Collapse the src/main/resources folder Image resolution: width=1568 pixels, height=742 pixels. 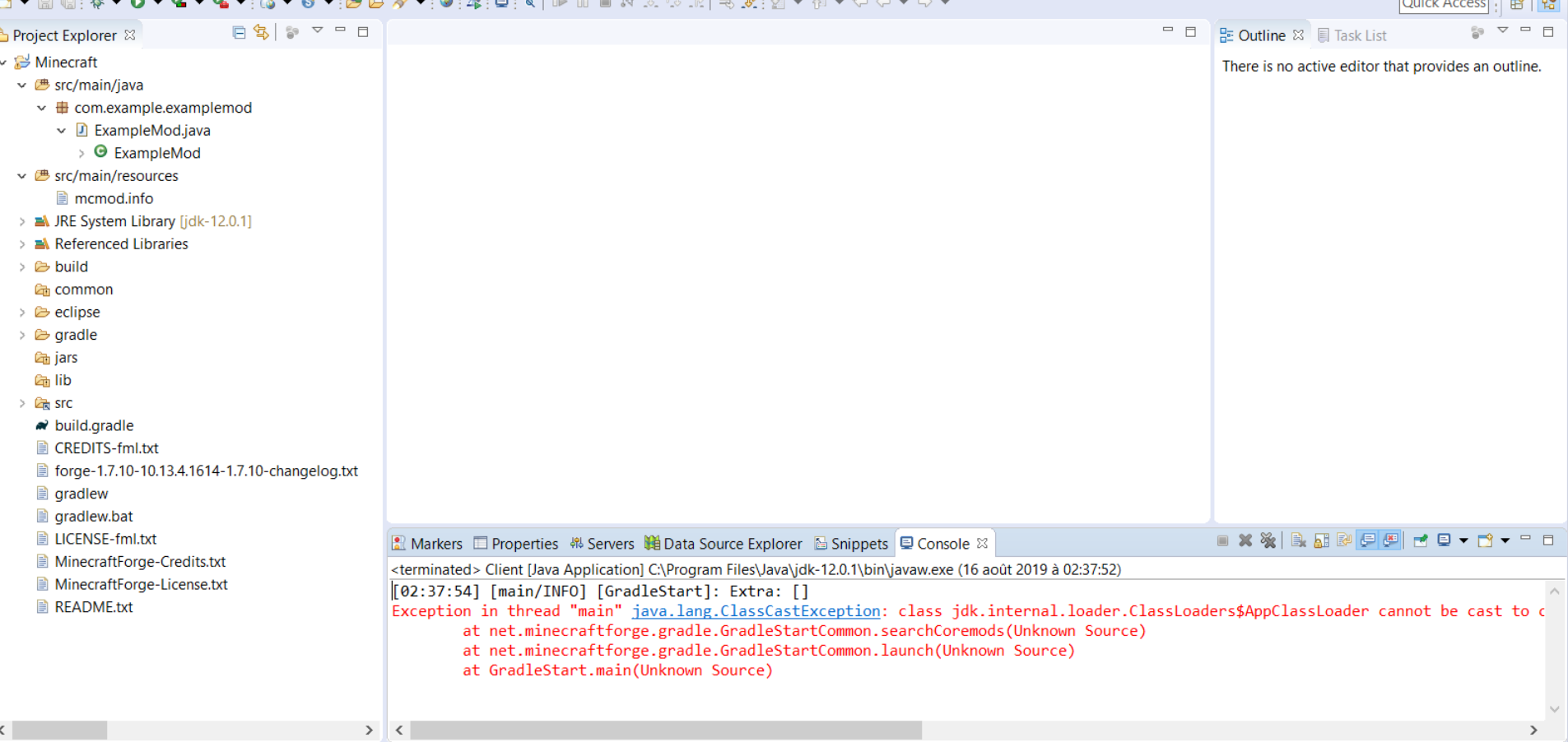point(22,176)
